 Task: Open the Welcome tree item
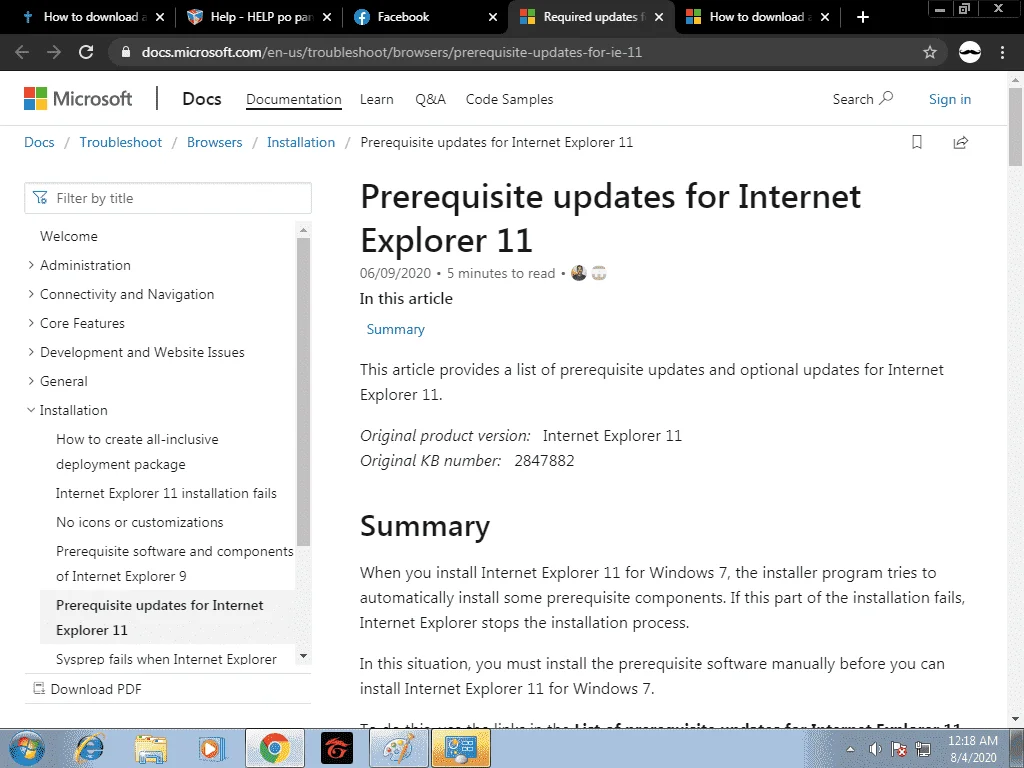(x=69, y=236)
